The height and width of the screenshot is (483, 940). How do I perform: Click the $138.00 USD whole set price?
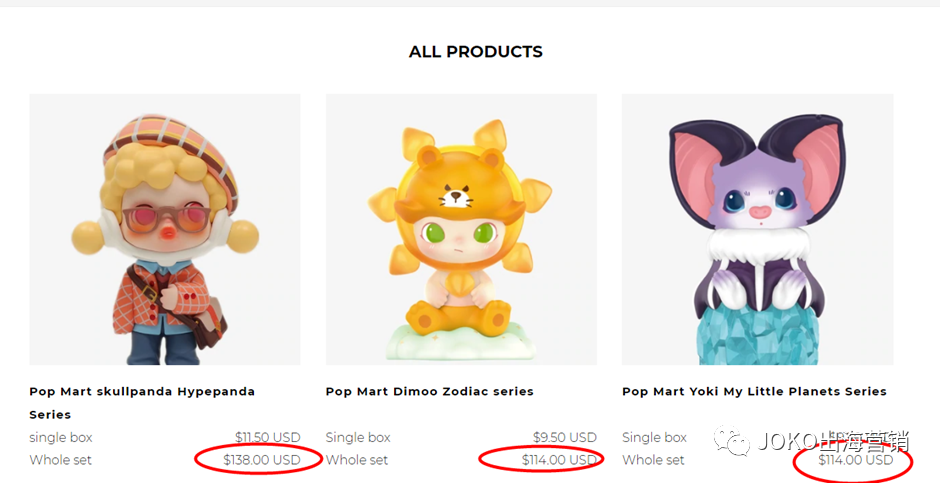tap(262, 460)
